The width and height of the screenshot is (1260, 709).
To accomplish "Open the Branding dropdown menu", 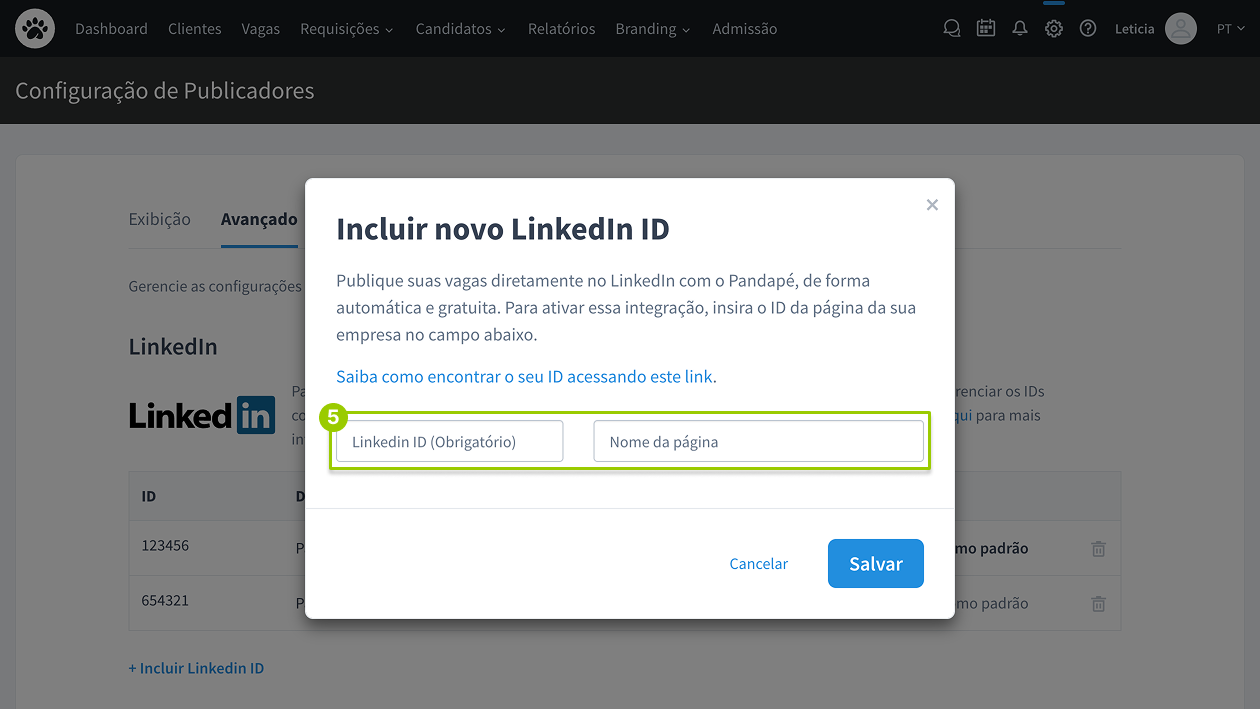I will (652, 29).
